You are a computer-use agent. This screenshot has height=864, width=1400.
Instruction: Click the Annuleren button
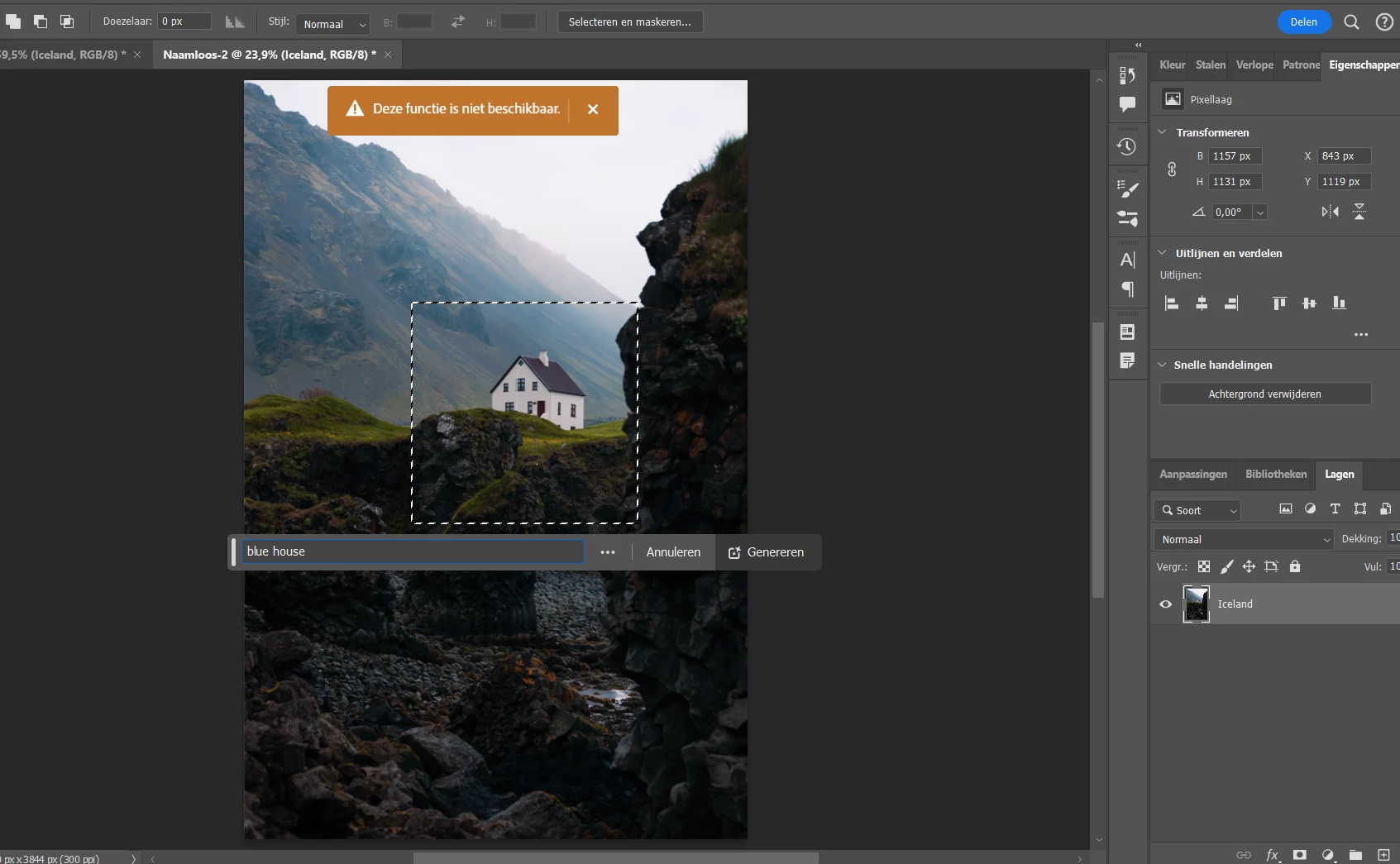(x=673, y=552)
